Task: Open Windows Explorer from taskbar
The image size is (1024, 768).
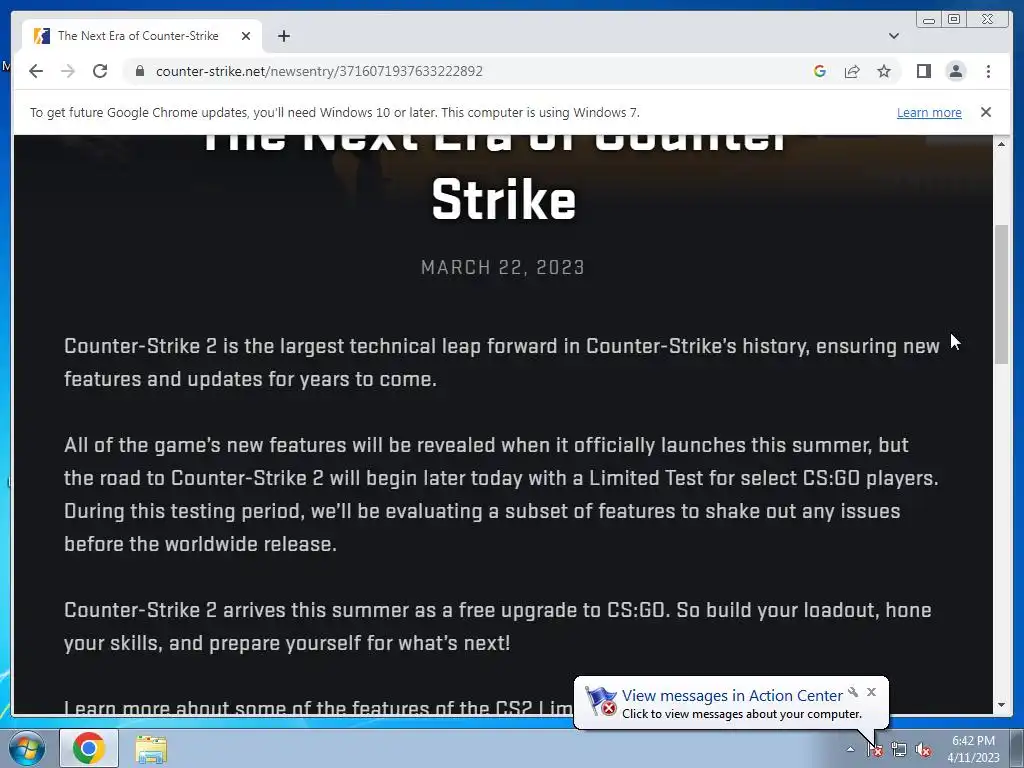Action: 151,748
